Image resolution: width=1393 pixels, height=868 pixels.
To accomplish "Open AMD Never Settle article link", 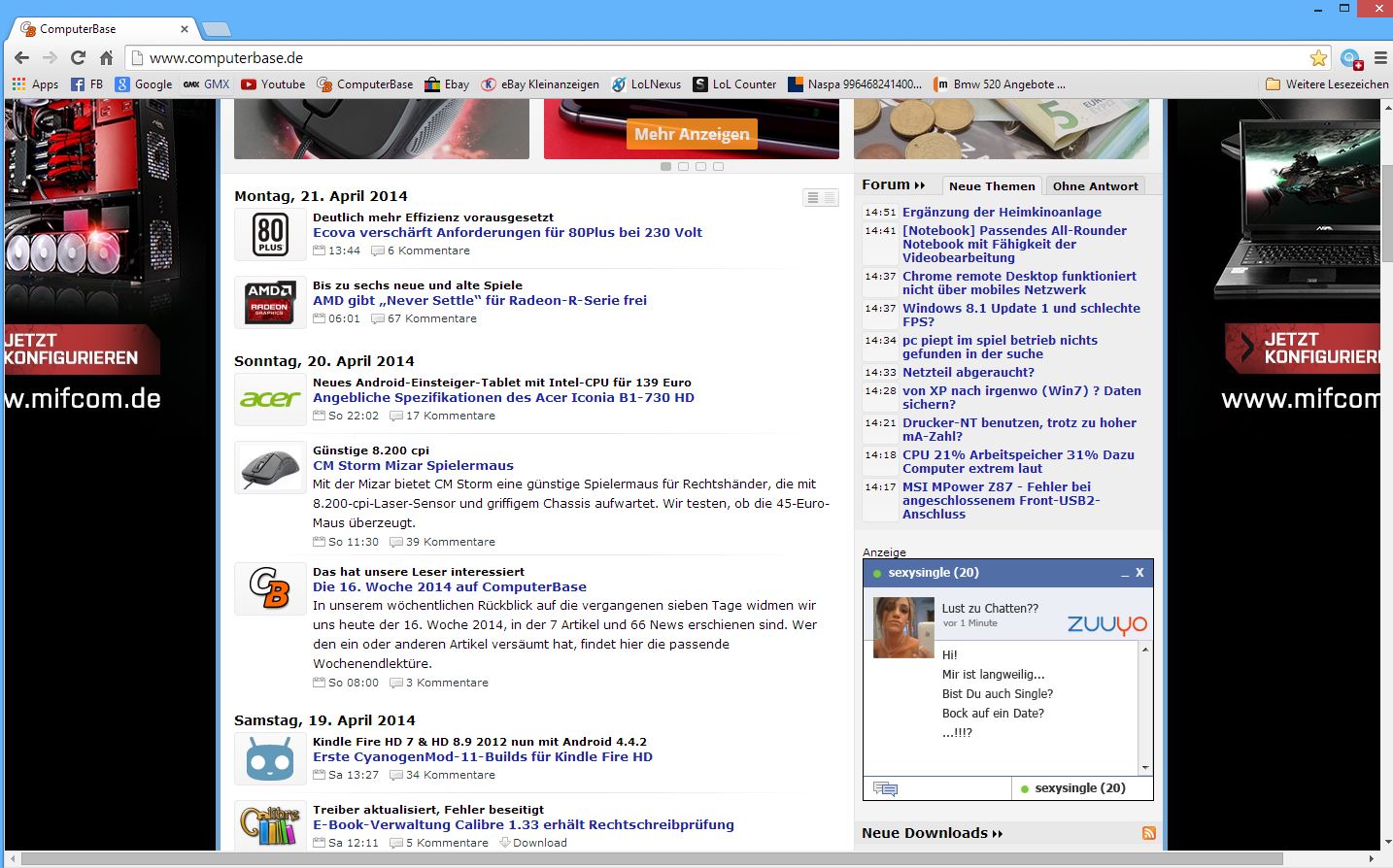I will click(x=480, y=301).
